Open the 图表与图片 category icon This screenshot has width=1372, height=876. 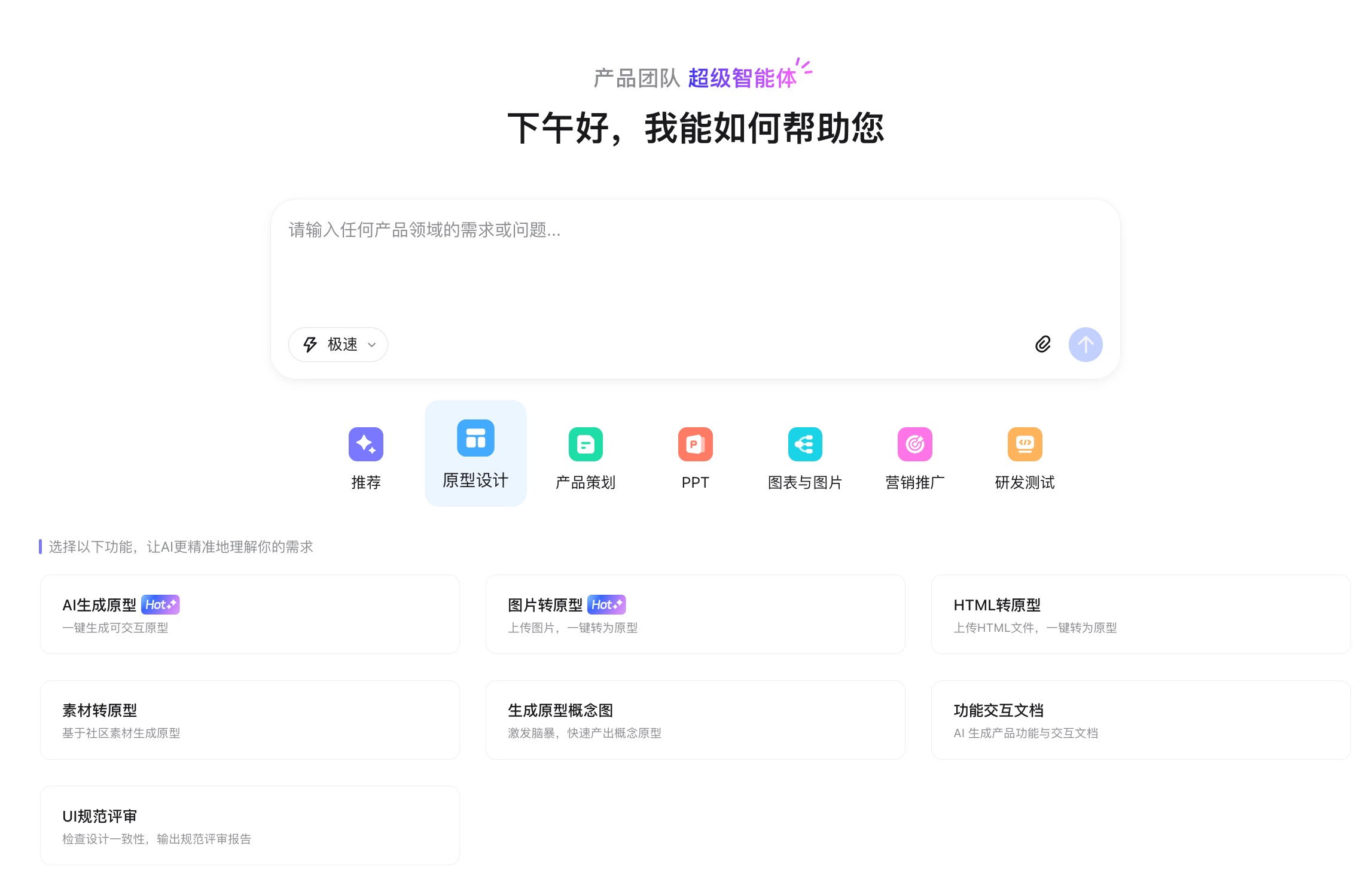tap(805, 445)
